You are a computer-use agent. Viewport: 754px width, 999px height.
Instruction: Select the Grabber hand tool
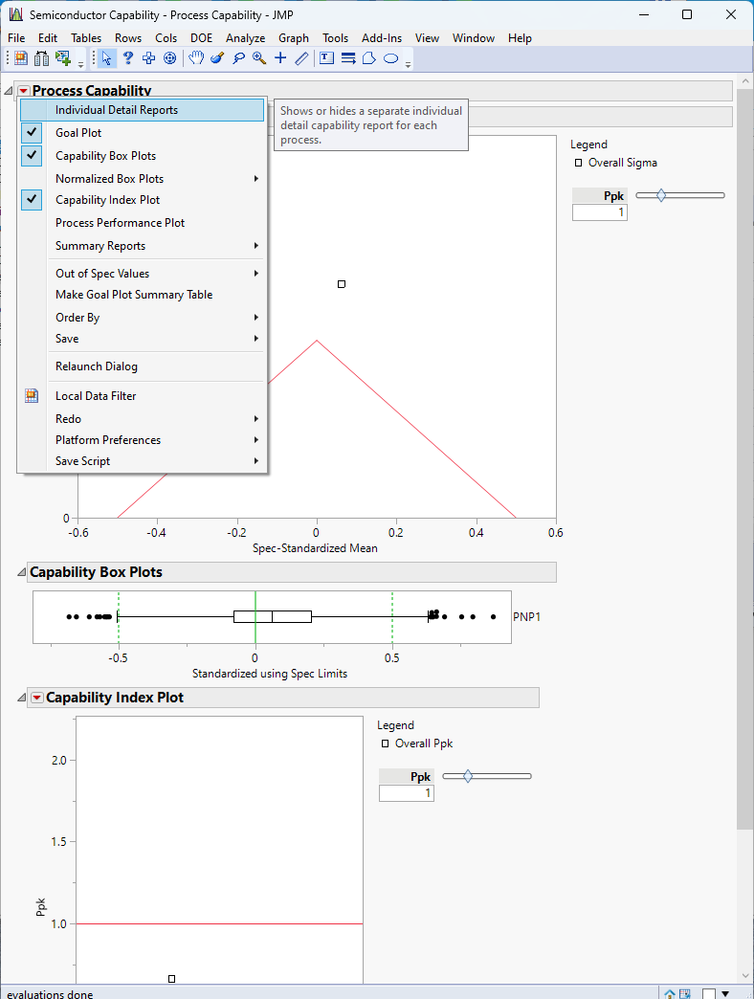pos(196,59)
